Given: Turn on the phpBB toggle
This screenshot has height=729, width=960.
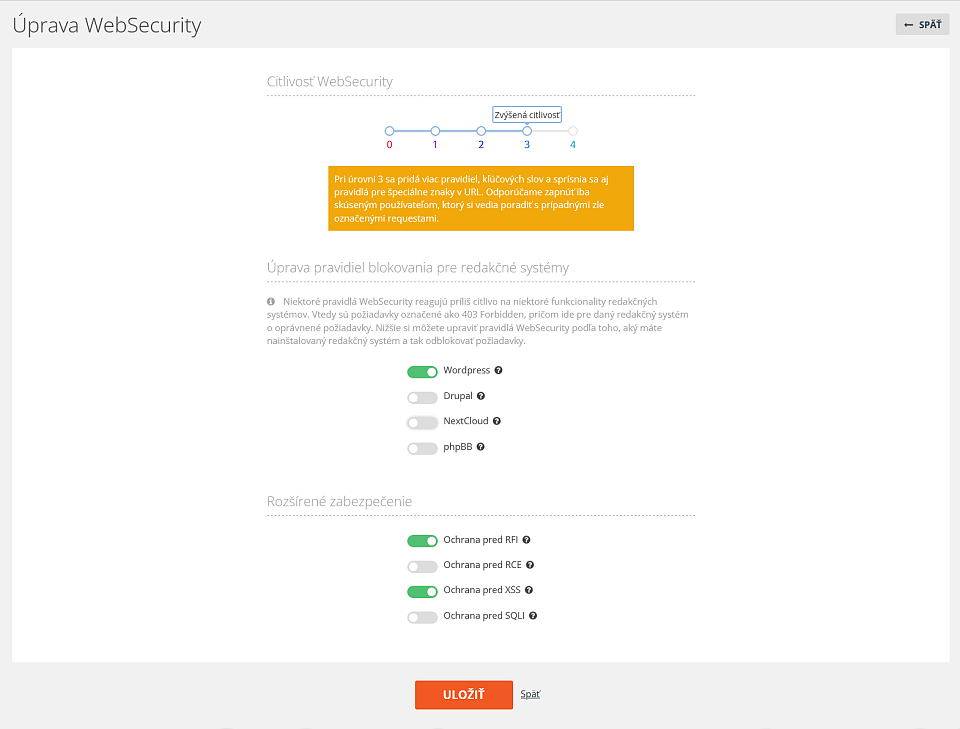Looking at the screenshot, I should tap(422, 448).
